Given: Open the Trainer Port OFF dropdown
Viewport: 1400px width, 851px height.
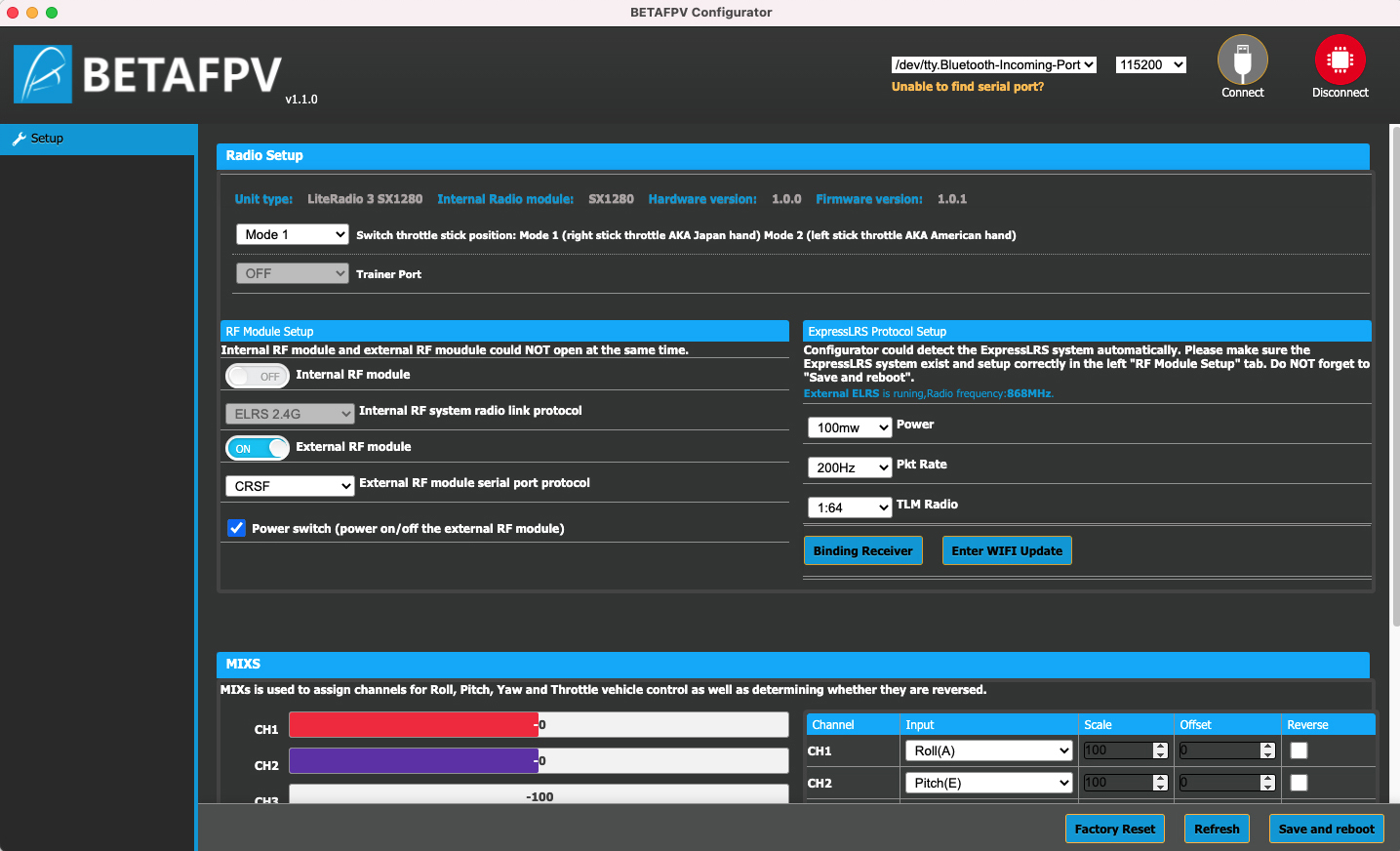Looking at the screenshot, I should pos(293,273).
